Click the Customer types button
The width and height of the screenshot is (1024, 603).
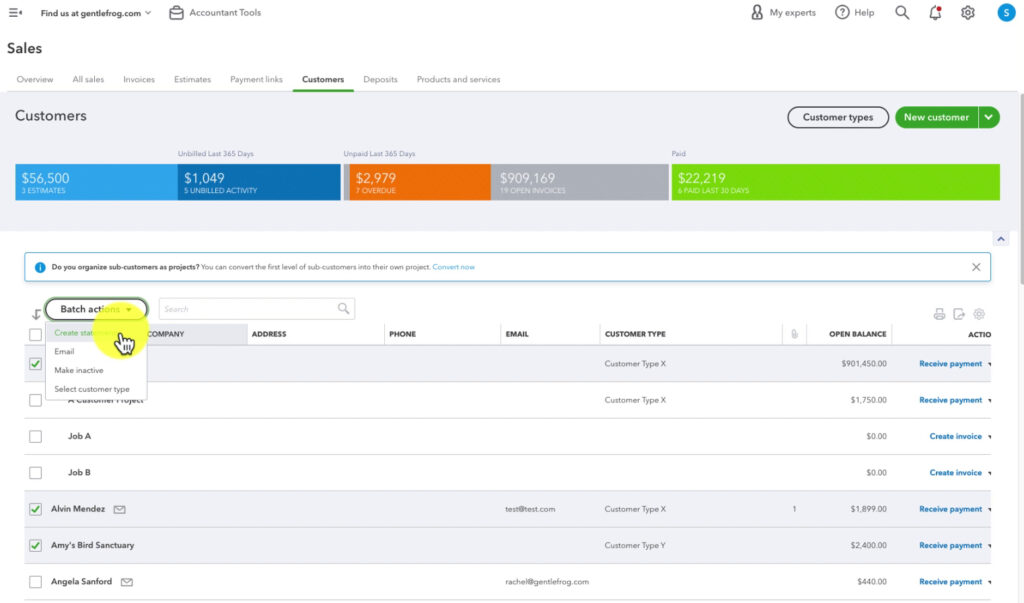pyautogui.click(x=837, y=117)
